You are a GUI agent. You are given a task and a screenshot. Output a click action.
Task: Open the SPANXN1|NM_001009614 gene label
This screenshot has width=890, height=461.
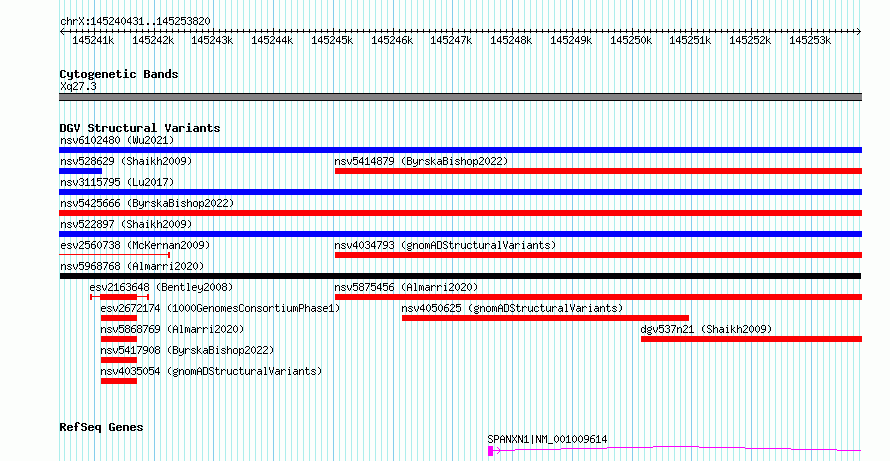click(x=547, y=439)
